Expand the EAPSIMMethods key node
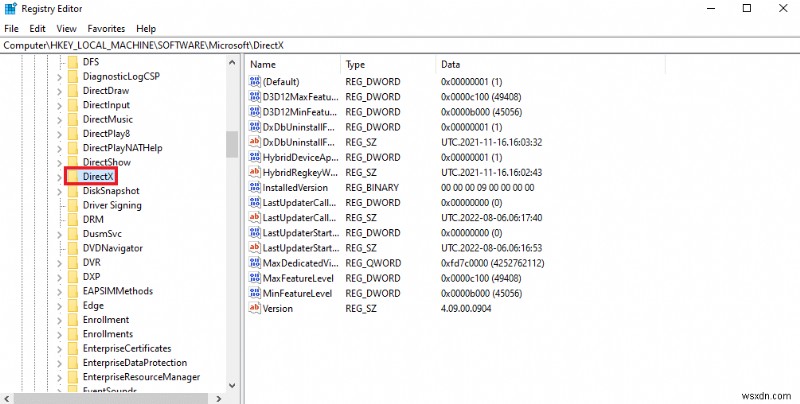Viewport: 800px width, 404px height. click(x=59, y=292)
